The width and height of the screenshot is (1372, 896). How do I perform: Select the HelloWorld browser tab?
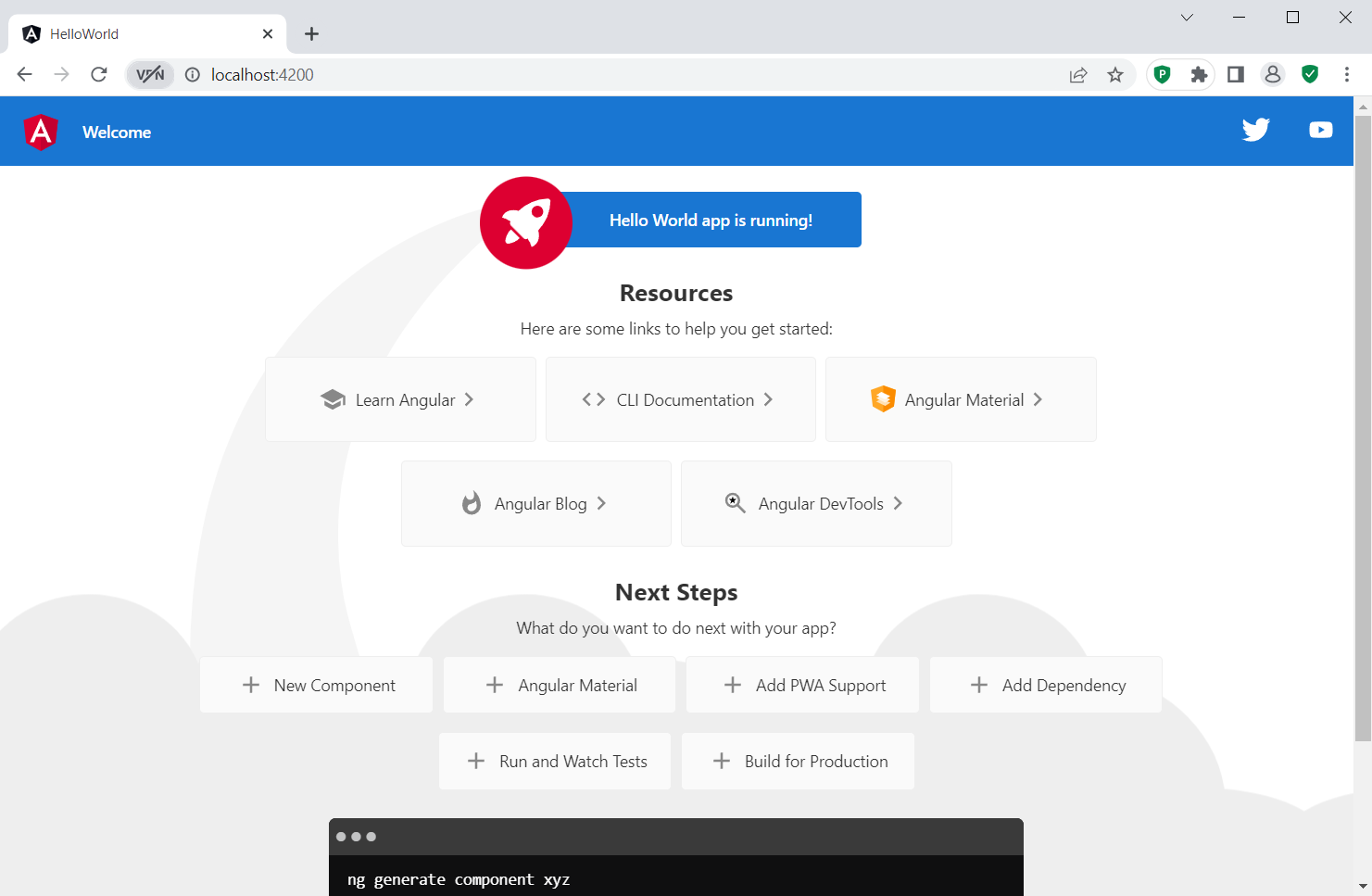(147, 34)
